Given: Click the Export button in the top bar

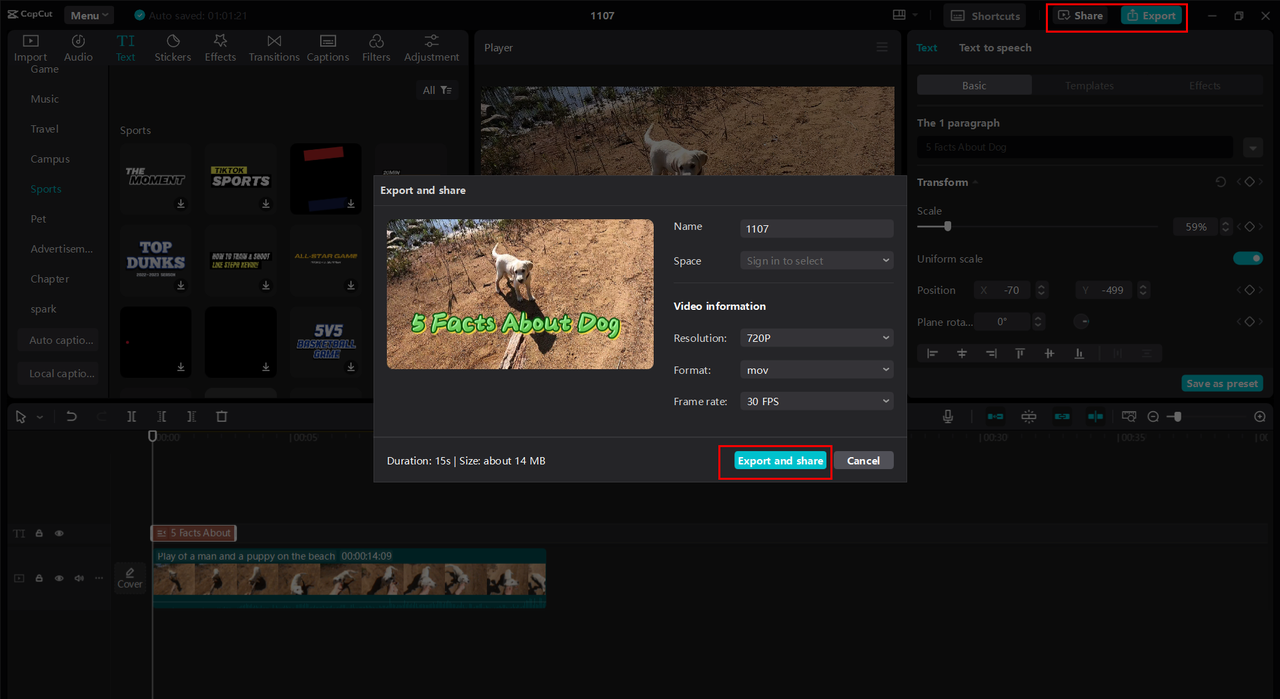Looking at the screenshot, I should (1151, 16).
